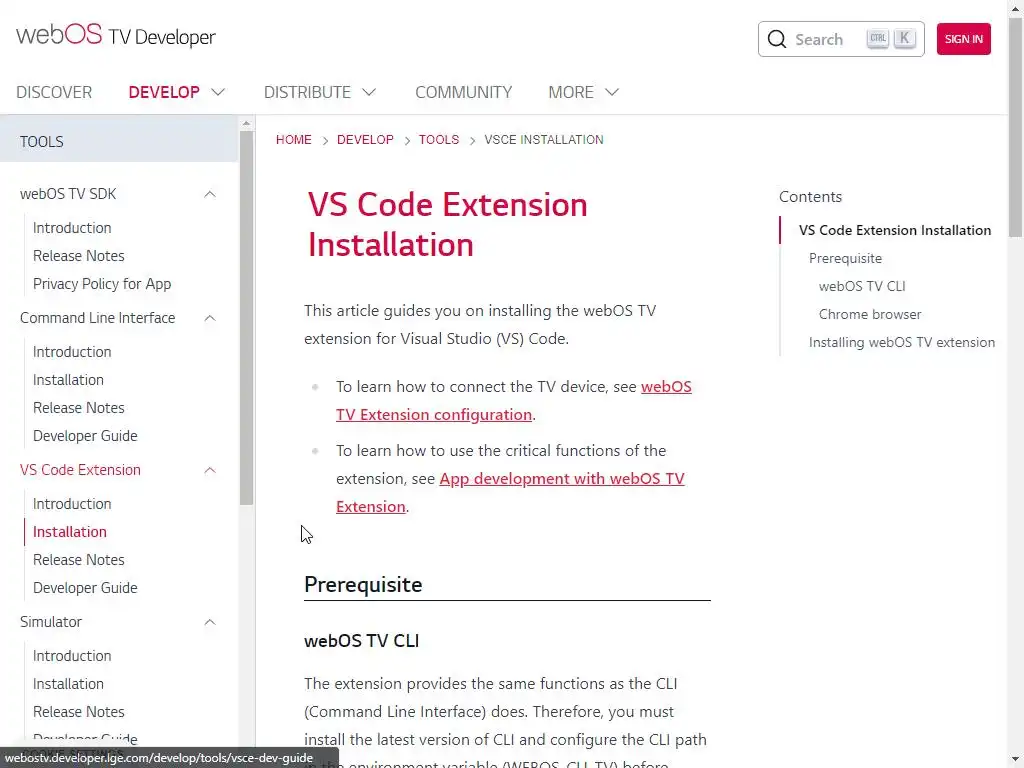
Task: Open Developer Guide under VS Code Extension
Action: pyautogui.click(x=85, y=588)
